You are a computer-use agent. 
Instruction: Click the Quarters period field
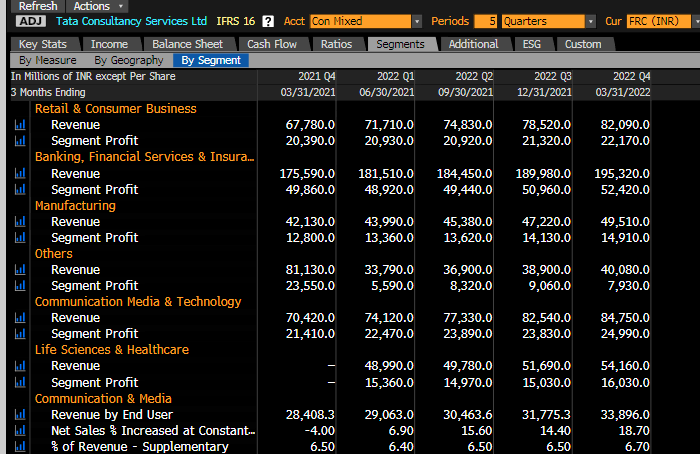543,21
